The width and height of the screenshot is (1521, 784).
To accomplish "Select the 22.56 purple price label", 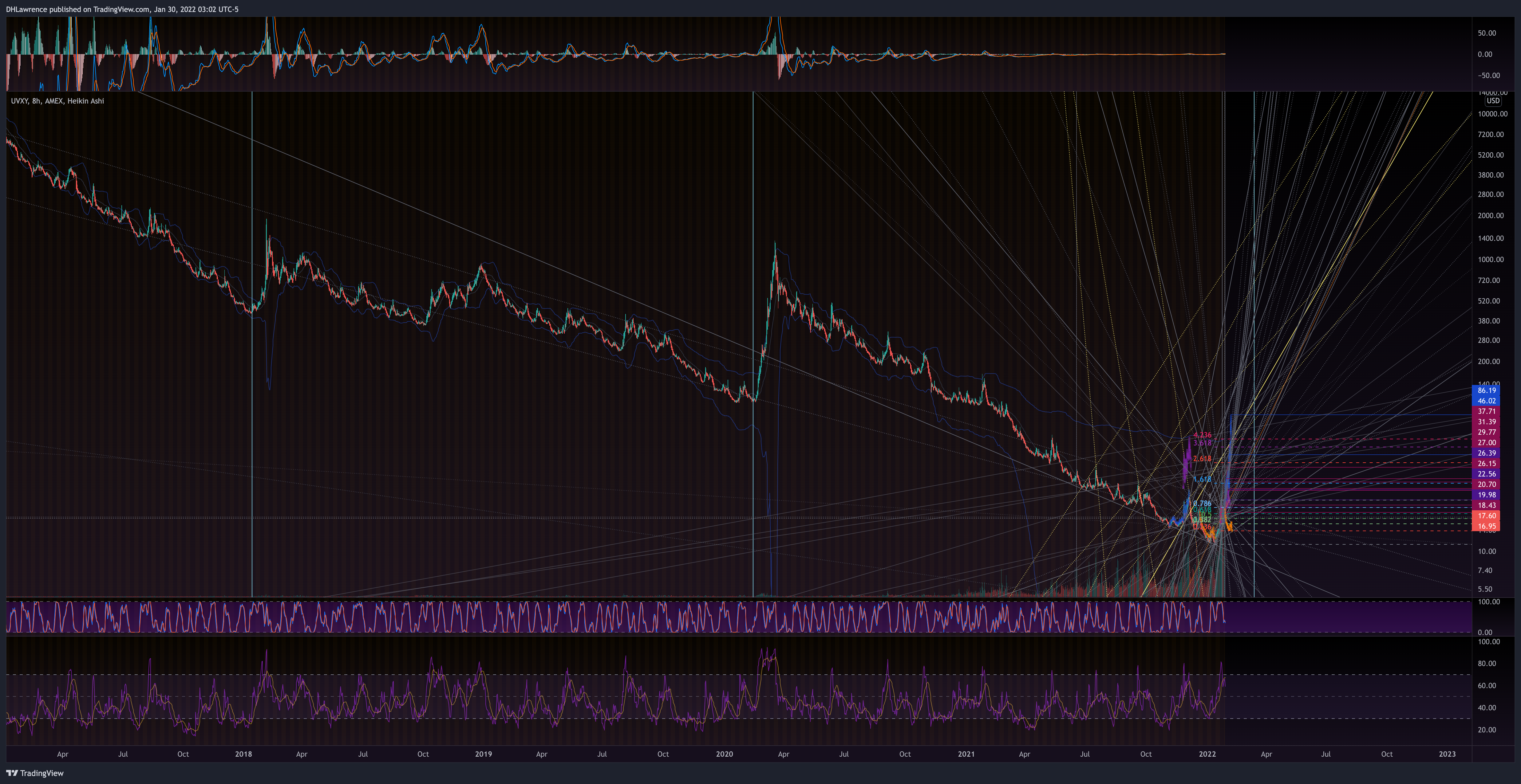I will point(1487,474).
